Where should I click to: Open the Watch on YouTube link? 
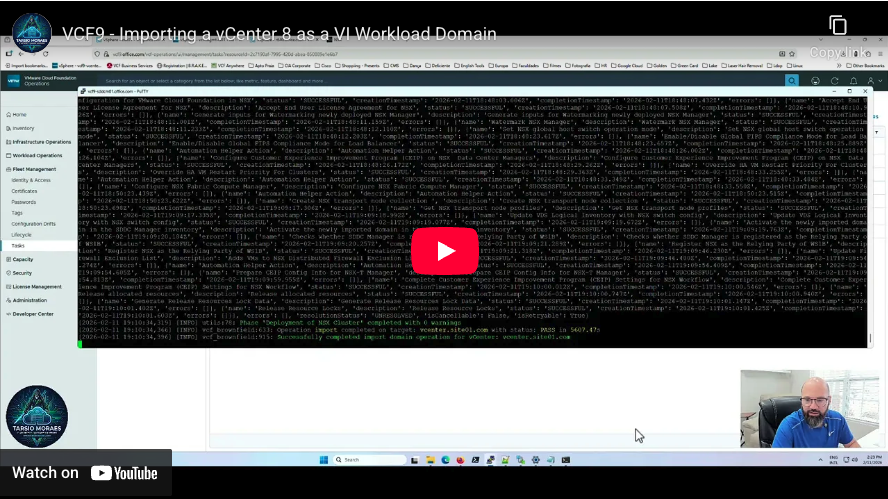click(85, 473)
